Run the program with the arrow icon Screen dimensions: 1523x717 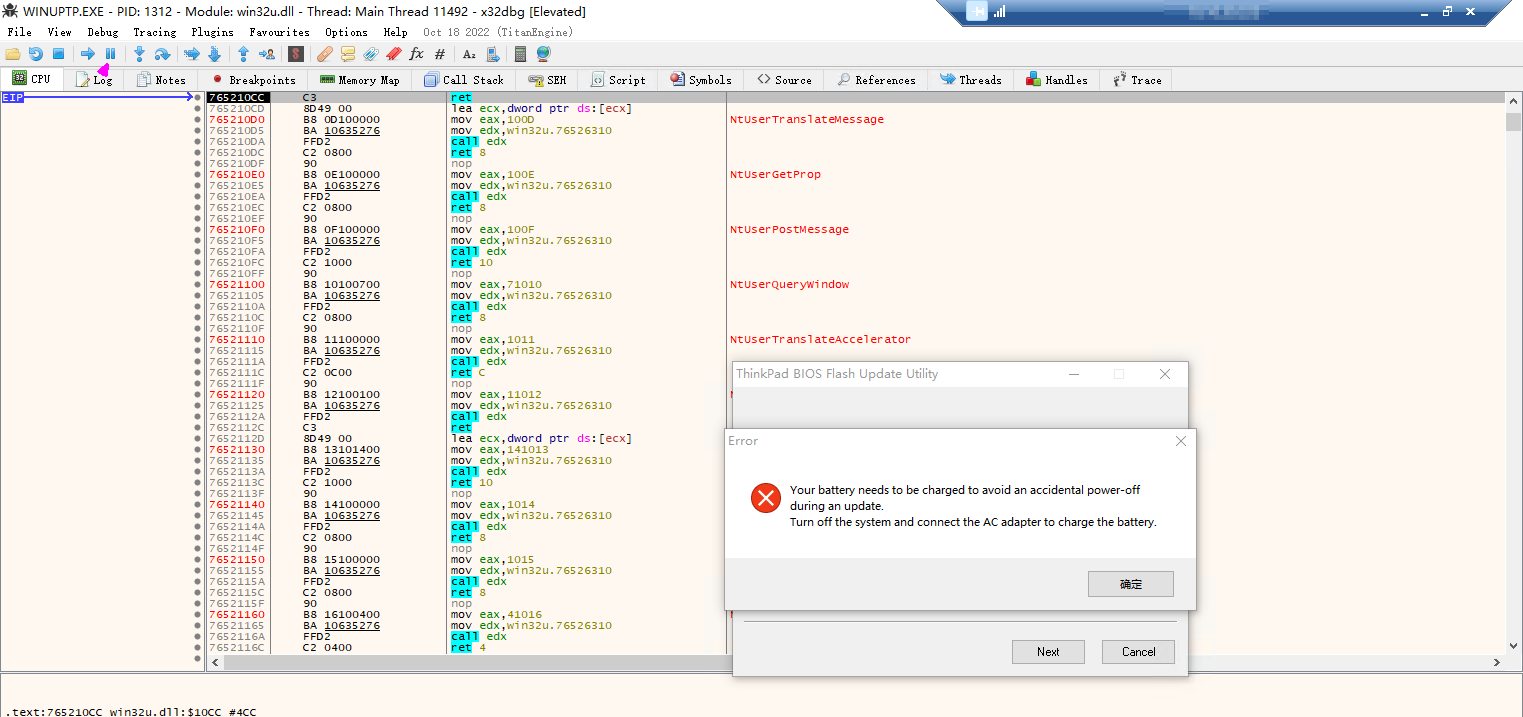(x=88, y=54)
